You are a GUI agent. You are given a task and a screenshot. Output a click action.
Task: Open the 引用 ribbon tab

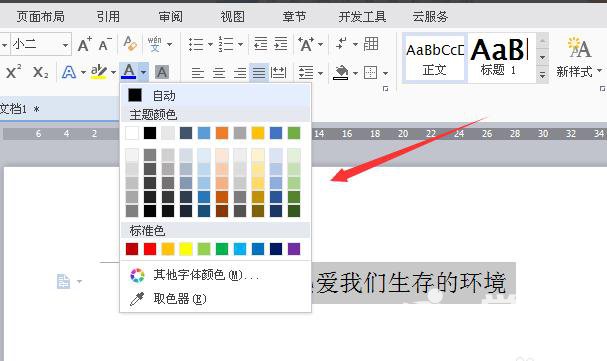(108, 17)
